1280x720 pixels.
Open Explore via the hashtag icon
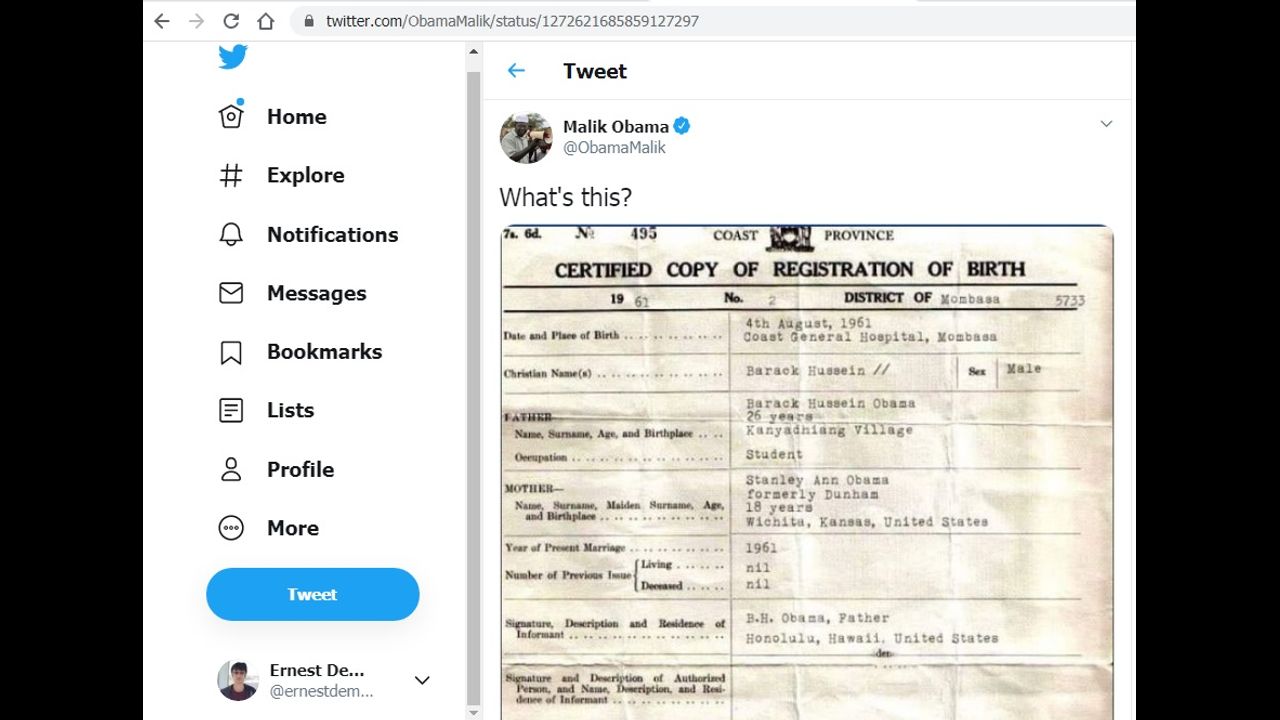pyautogui.click(x=231, y=176)
